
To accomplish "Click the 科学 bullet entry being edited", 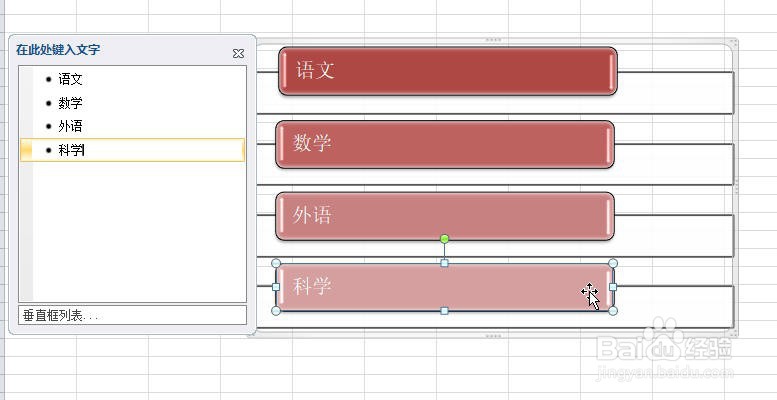I will pos(132,150).
